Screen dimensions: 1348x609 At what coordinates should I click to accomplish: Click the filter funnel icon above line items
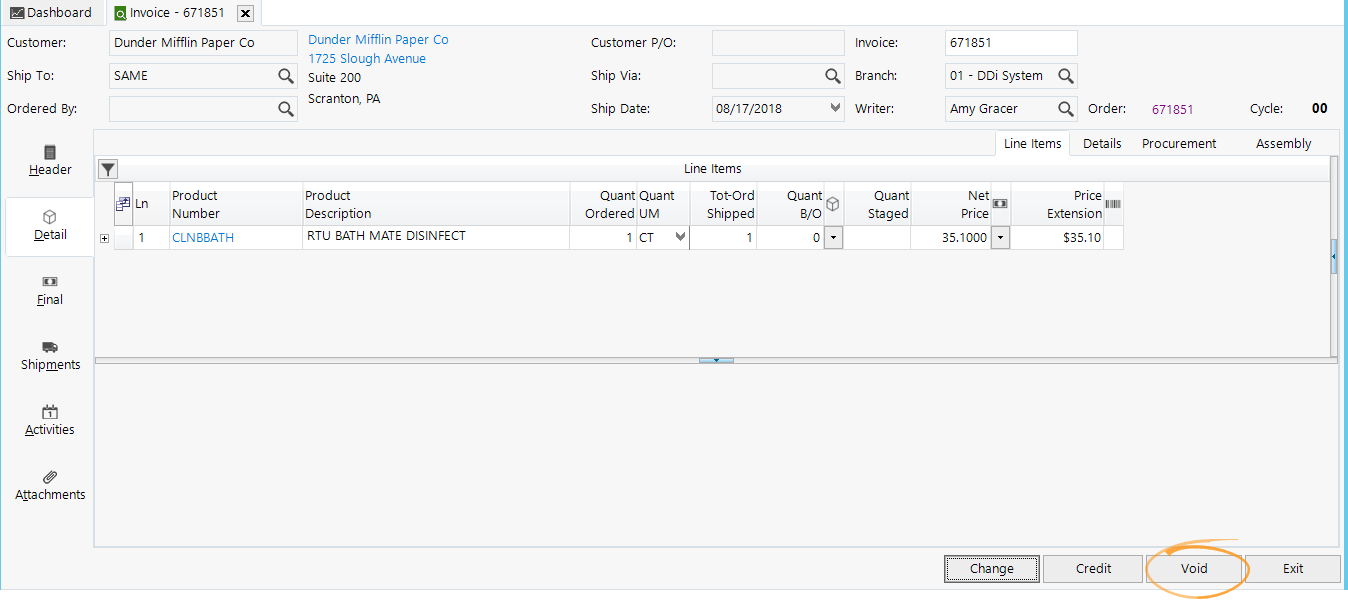coord(108,169)
